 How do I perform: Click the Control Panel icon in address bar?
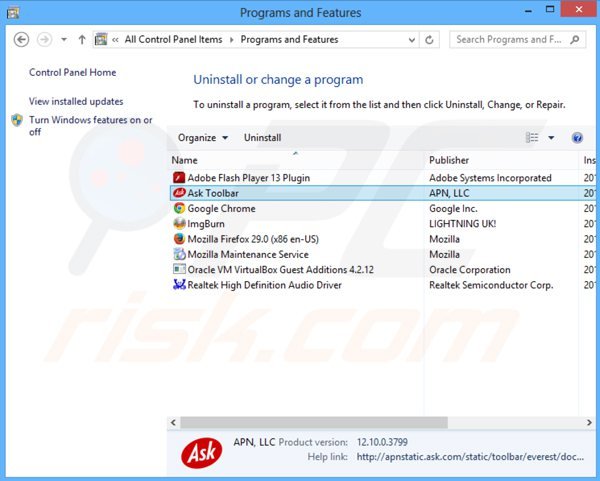tap(101, 39)
